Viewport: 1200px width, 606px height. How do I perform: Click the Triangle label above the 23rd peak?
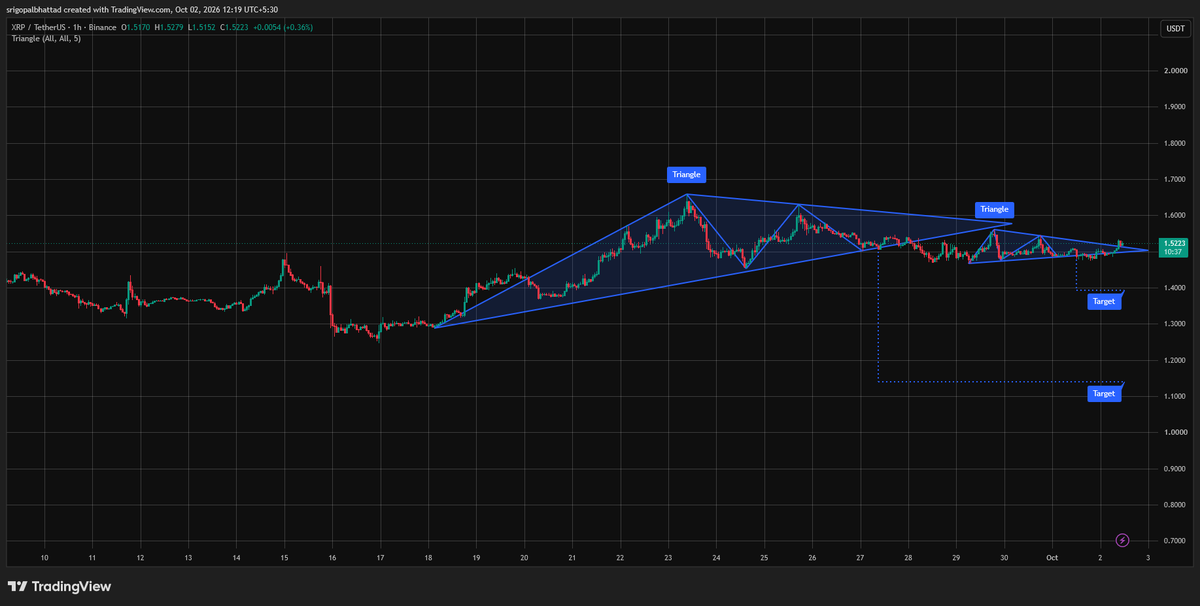pos(687,174)
